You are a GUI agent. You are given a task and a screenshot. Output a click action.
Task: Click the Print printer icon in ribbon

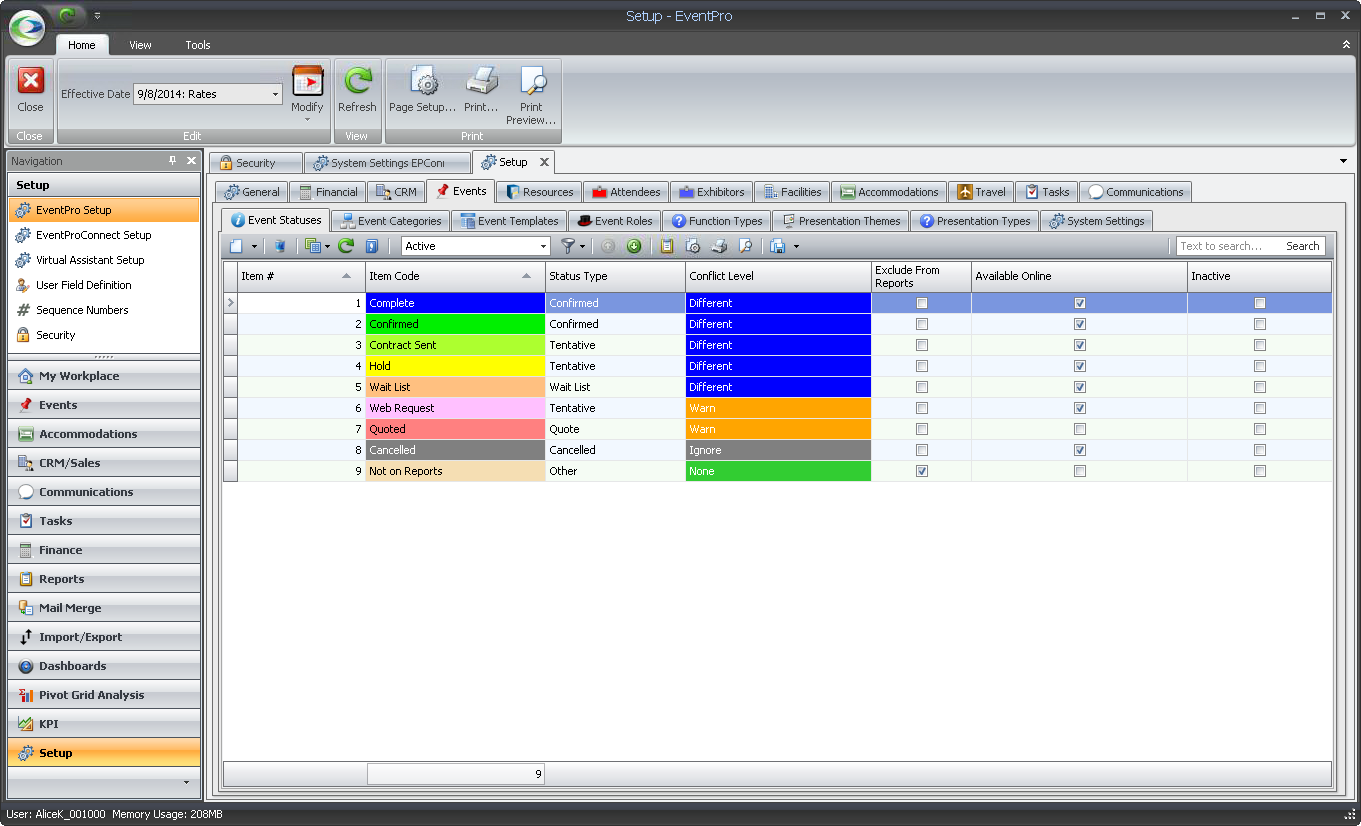[481, 81]
